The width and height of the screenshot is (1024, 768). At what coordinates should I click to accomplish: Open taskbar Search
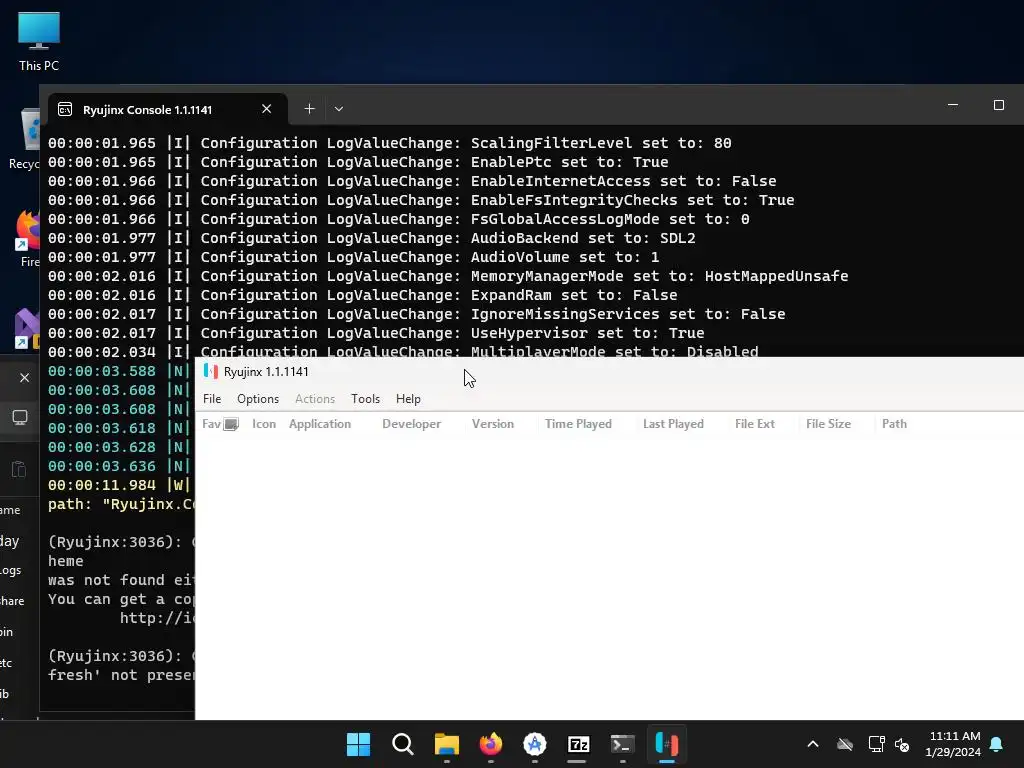pos(402,744)
